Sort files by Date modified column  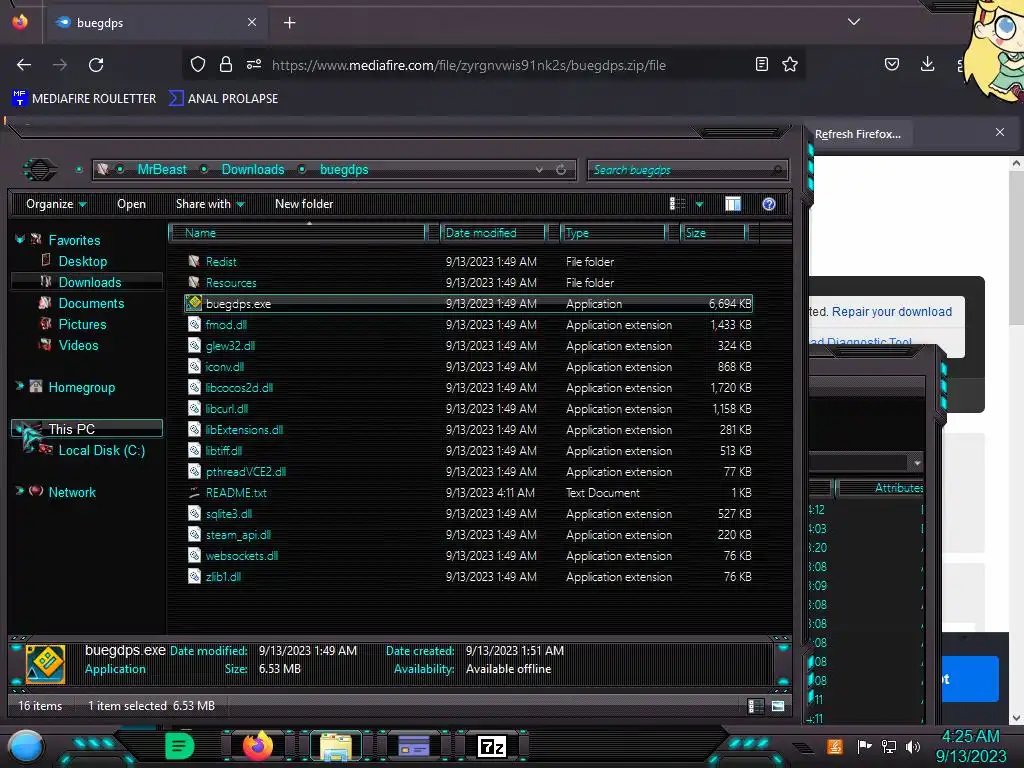pyautogui.click(x=494, y=232)
